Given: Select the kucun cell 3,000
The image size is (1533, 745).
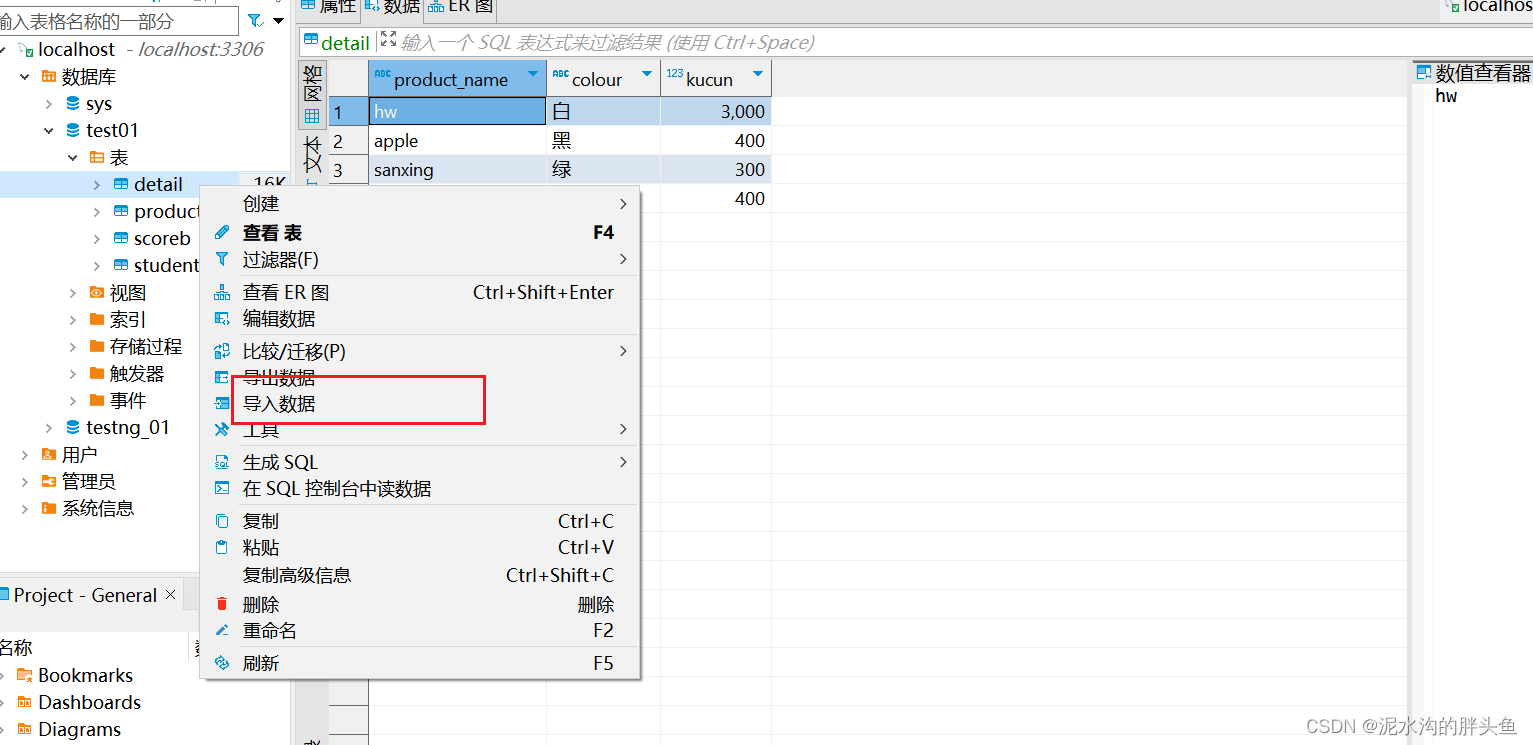Looking at the screenshot, I should point(716,112).
